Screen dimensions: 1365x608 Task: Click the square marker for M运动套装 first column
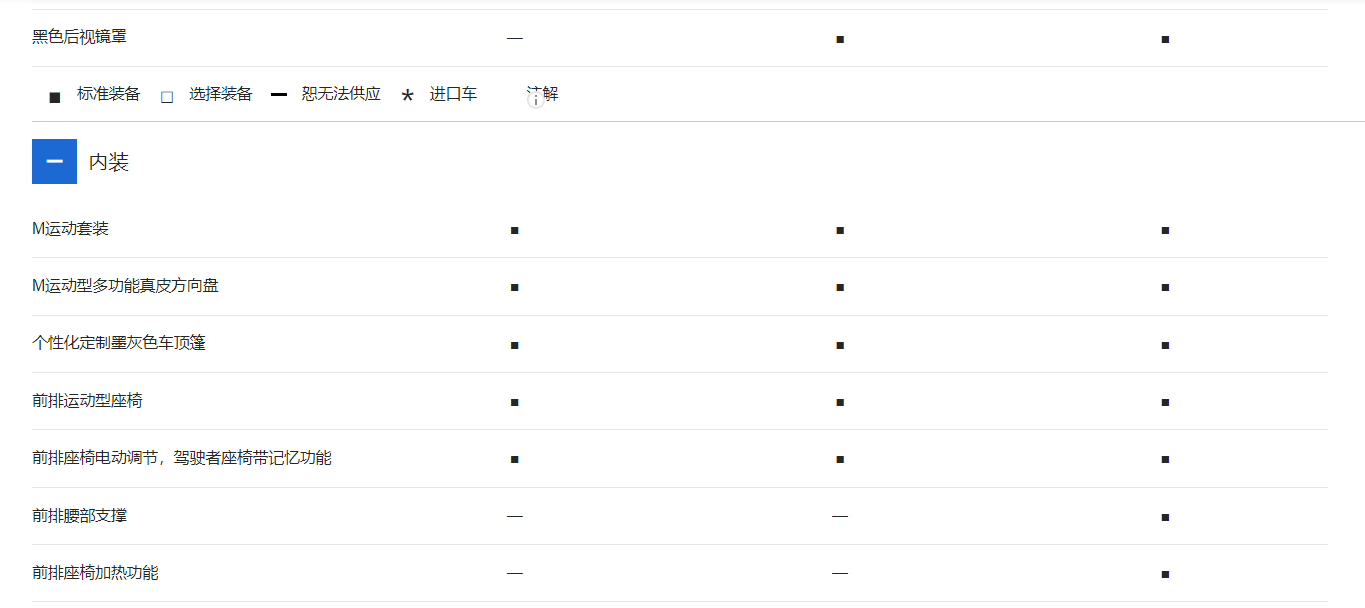pos(514,230)
